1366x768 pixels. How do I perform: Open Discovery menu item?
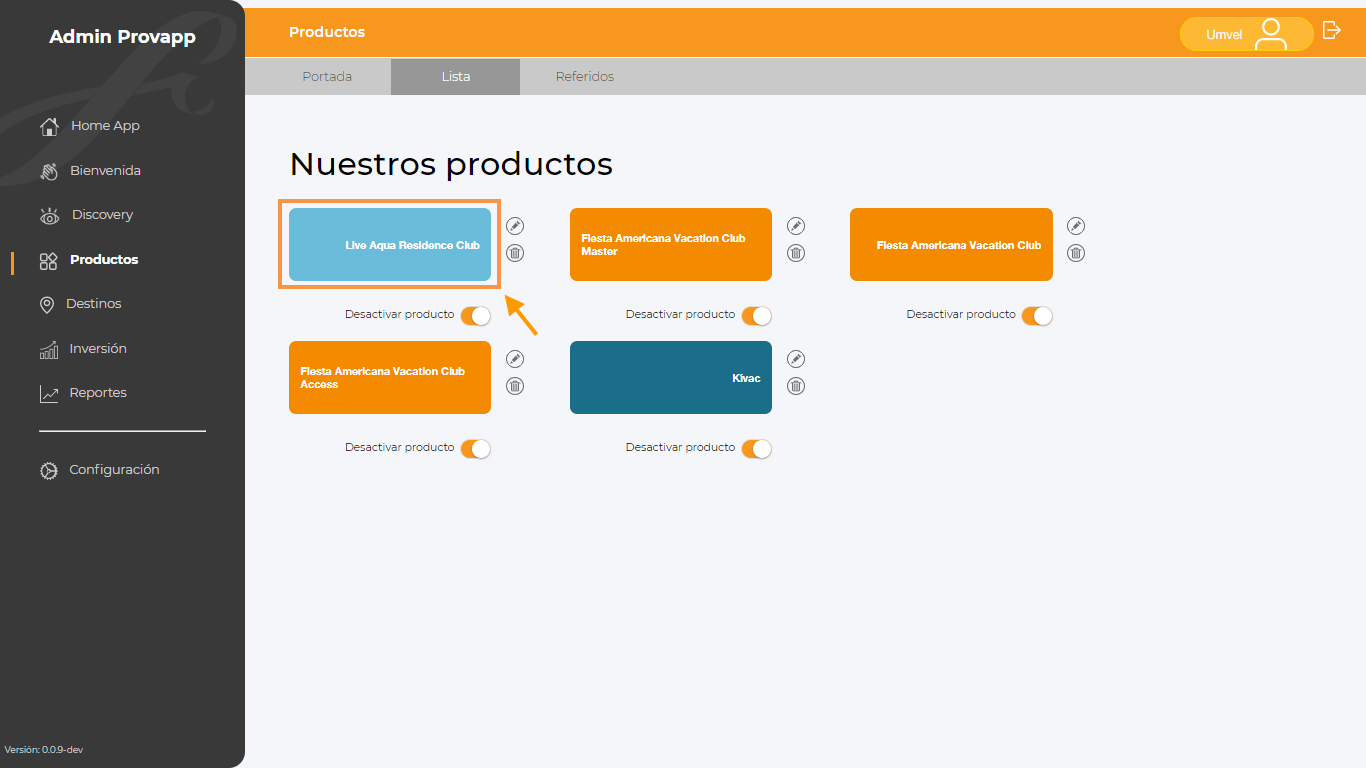tap(102, 215)
